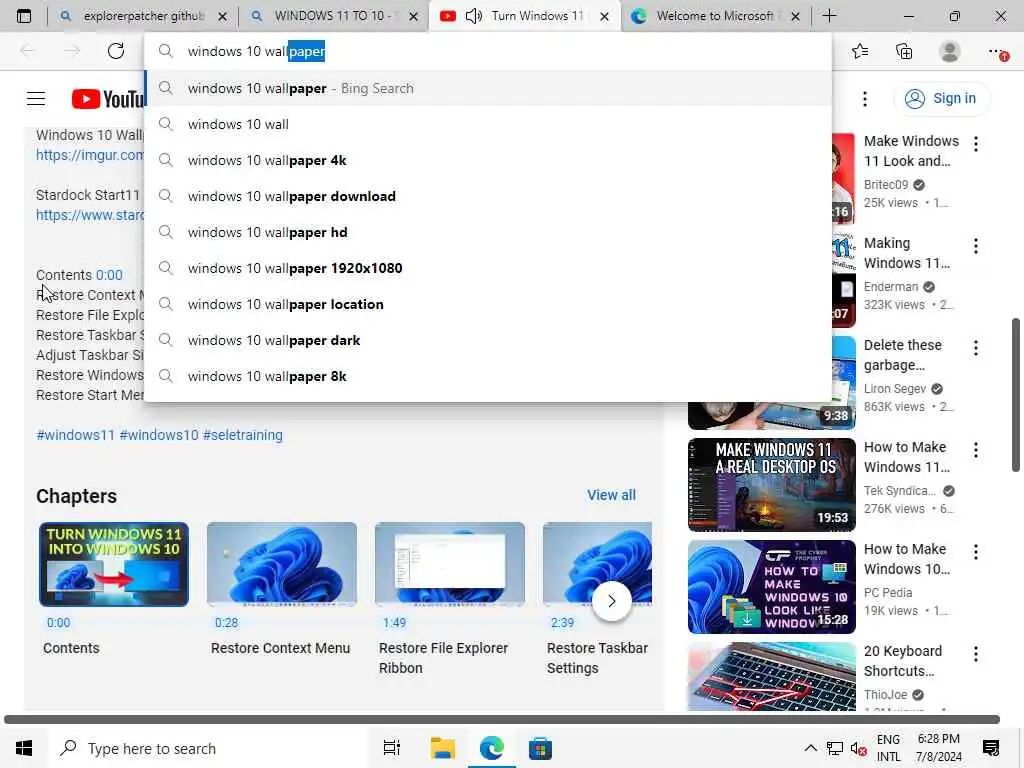
Task: Launch File Explorer from taskbar
Action: pyautogui.click(x=442, y=748)
